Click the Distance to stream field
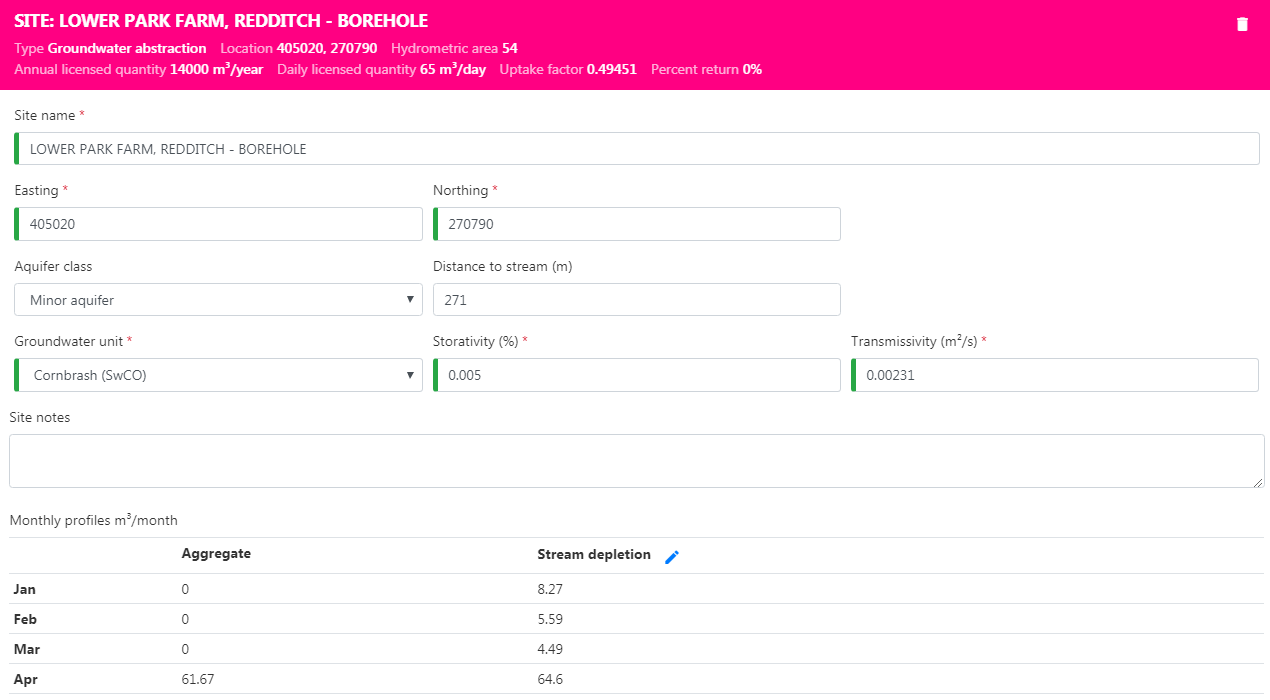This screenshot has width=1270, height=700. tap(636, 300)
